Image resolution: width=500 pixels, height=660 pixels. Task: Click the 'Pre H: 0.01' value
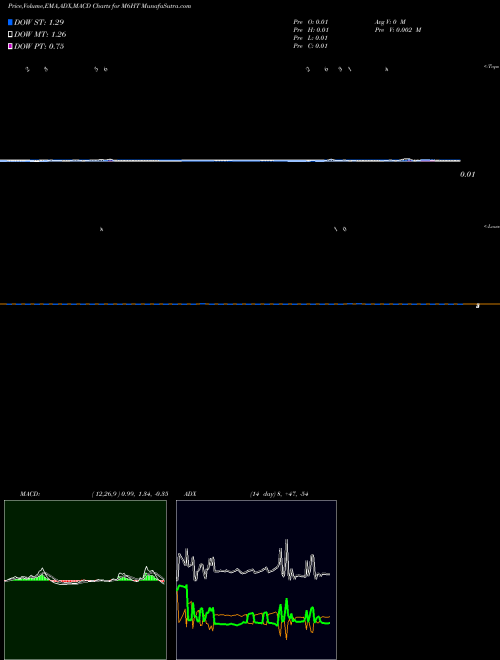pyautogui.click(x=311, y=30)
